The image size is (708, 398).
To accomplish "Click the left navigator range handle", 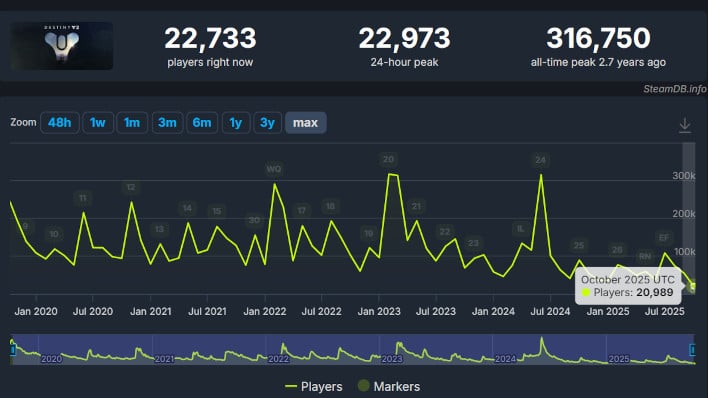I will (x=13, y=349).
